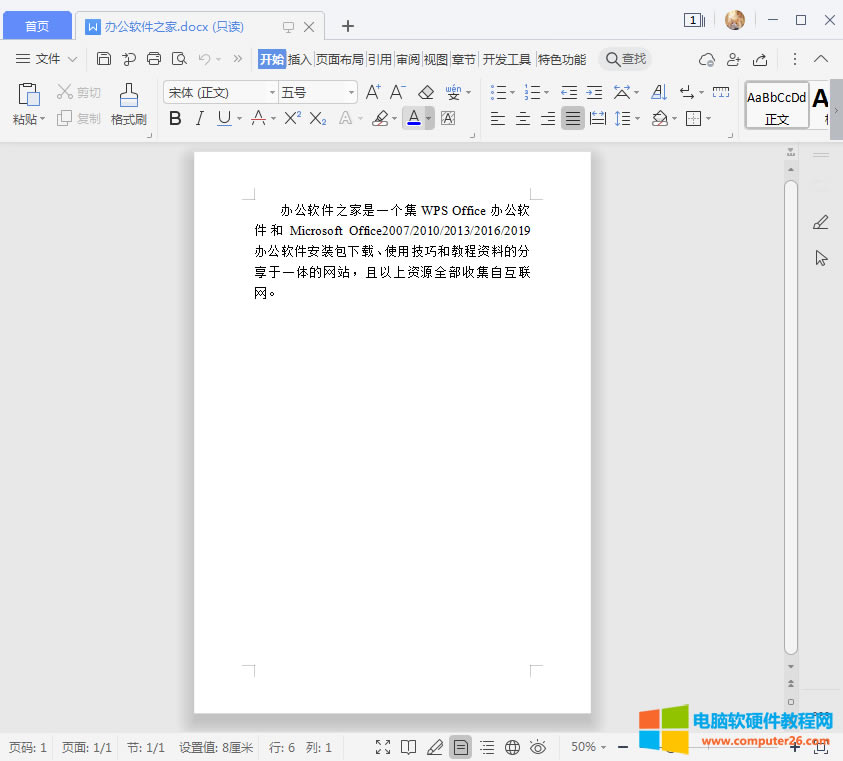The height and width of the screenshot is (761, 843).
Task: Click the 查找 search button
Action: tap(625, 59)
